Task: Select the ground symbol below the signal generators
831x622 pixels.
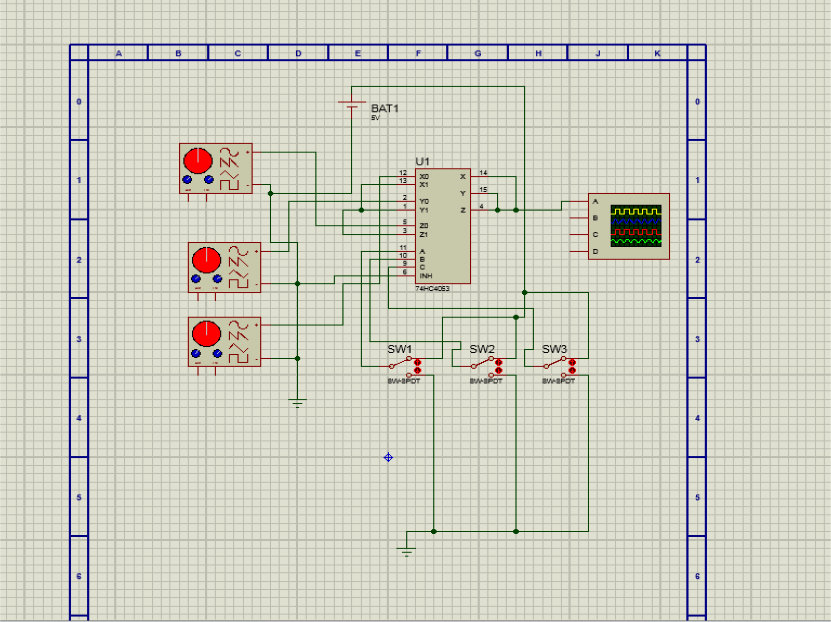Action: [x=297, y=403]
